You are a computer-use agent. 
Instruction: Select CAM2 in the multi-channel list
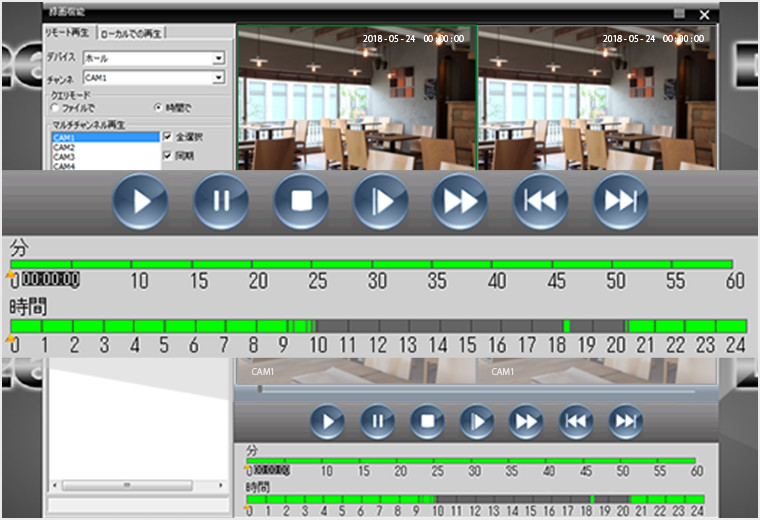[x=65, y=148]
